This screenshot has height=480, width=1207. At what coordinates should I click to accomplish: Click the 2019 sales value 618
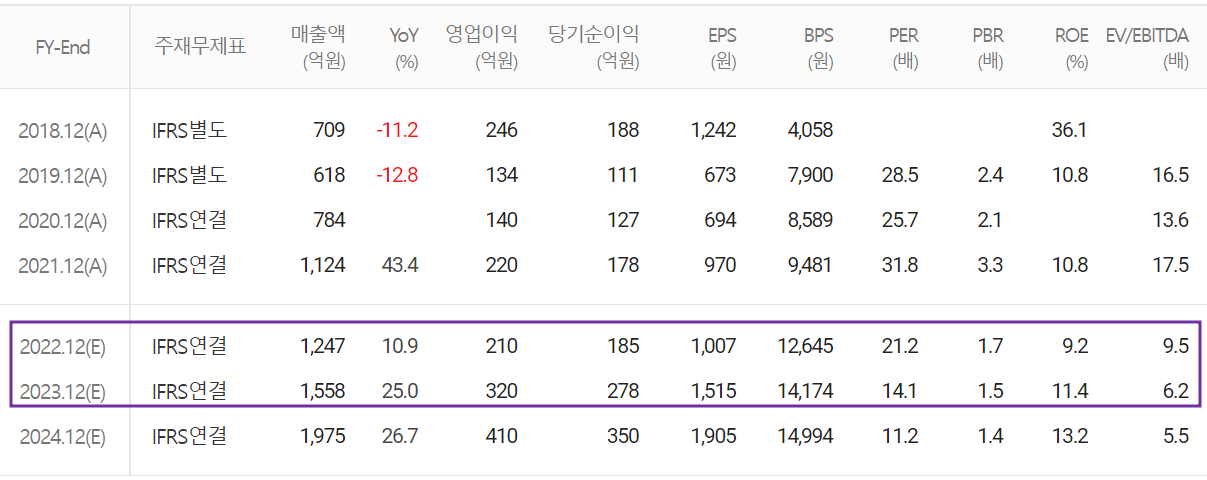[328, 175]
